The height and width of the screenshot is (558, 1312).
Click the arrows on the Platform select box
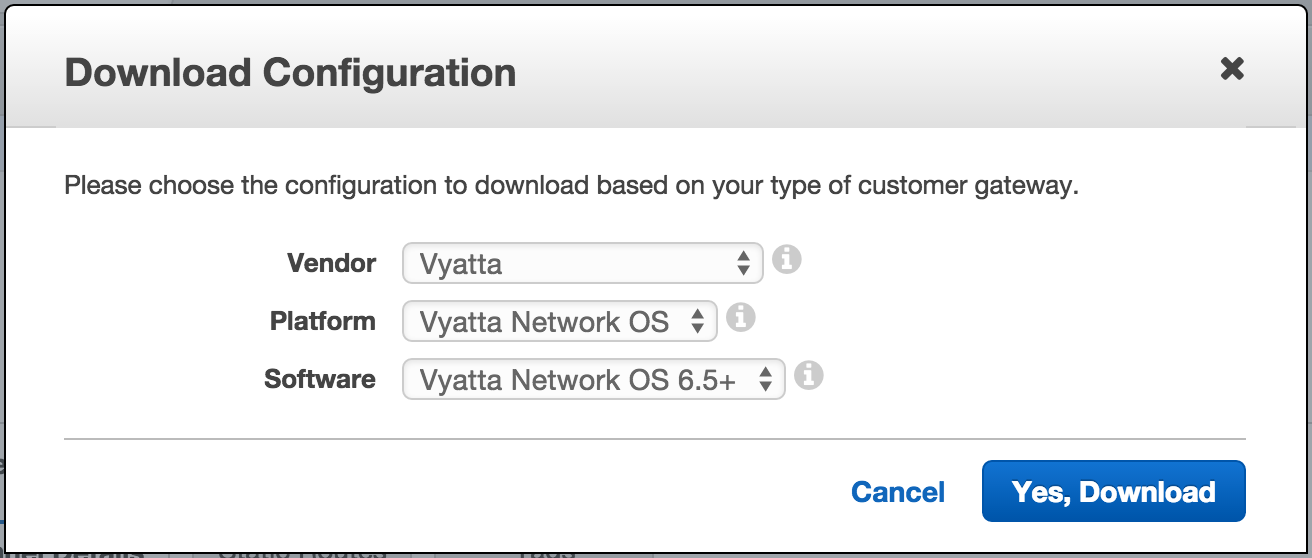pyautogui.click(x=698, y=322)
